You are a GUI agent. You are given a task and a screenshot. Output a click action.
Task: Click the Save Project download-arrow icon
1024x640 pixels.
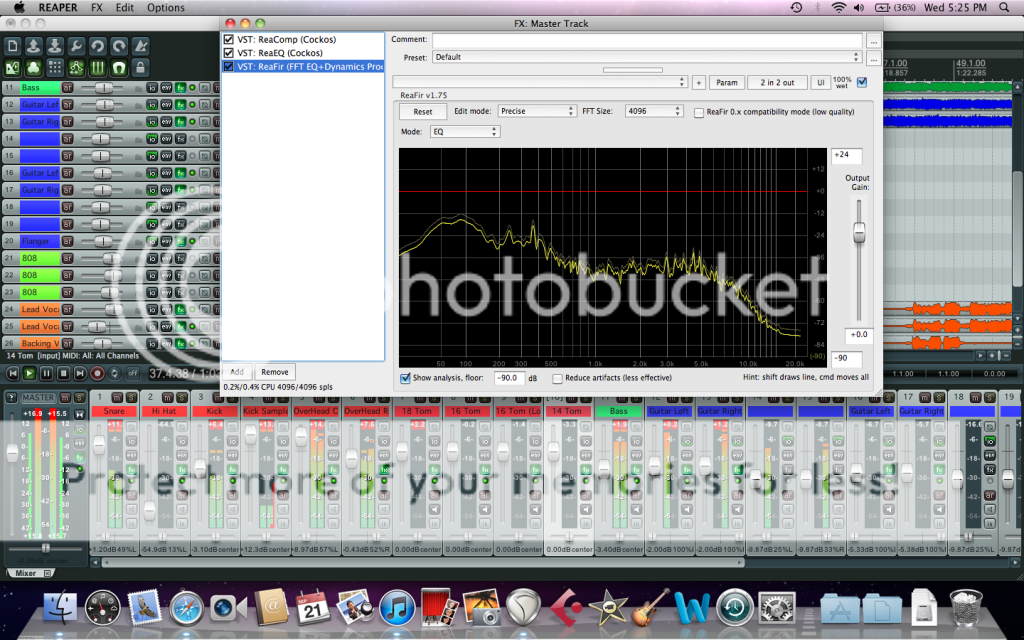[x=55, y=46]
